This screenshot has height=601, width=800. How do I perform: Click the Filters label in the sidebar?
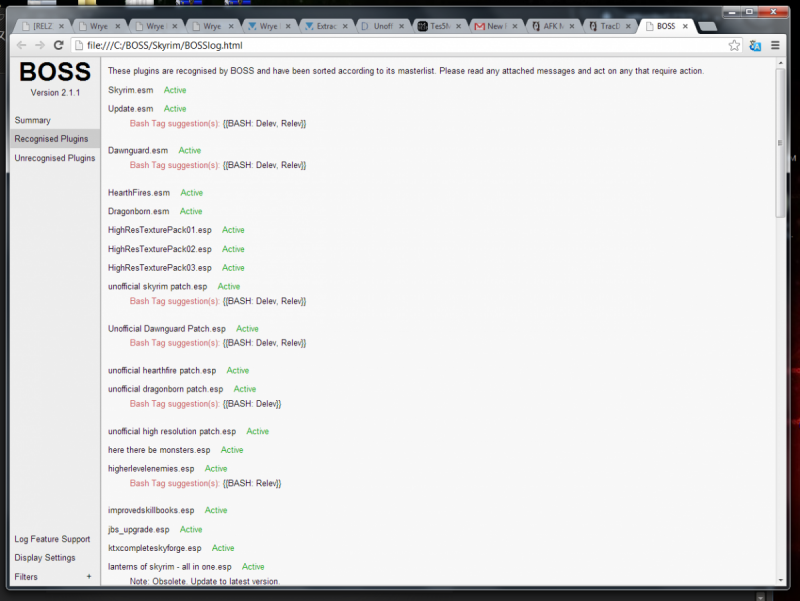click(x=26, y=577)
